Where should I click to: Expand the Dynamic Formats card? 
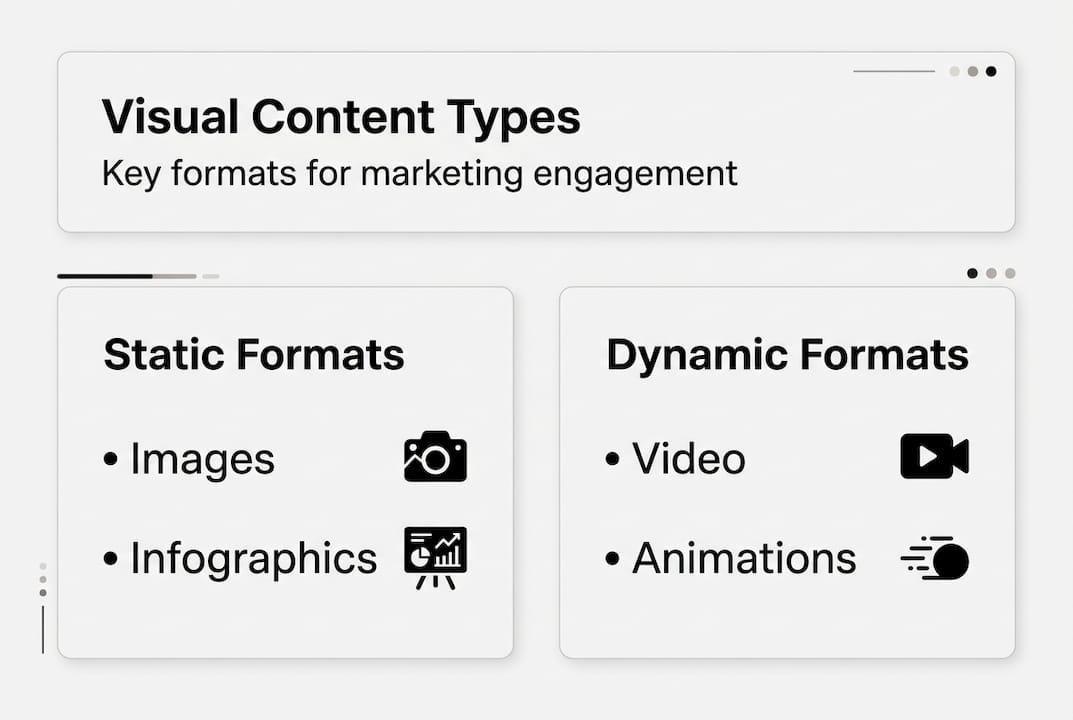coord(788,472)
